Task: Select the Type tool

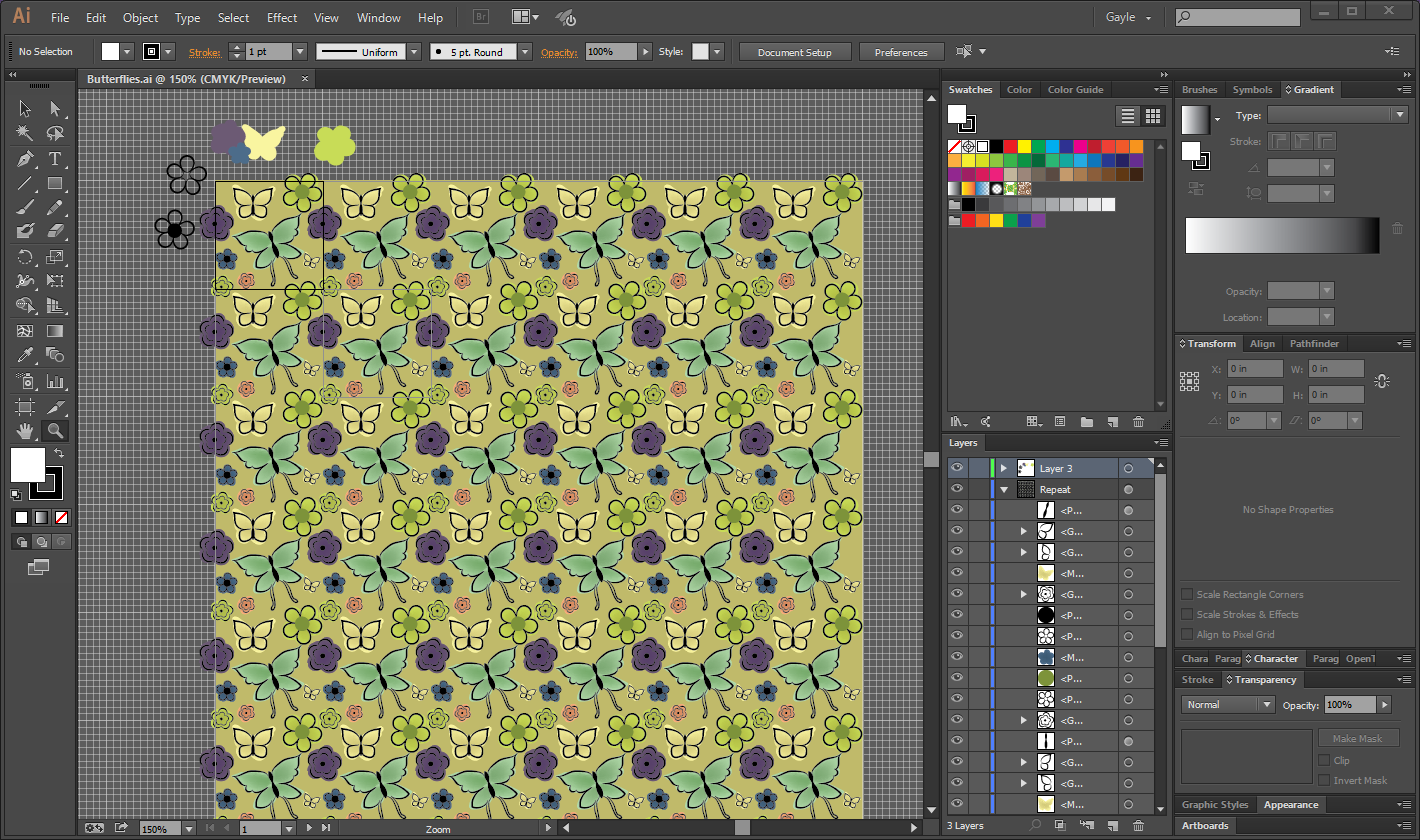Action: pos(55,159)
